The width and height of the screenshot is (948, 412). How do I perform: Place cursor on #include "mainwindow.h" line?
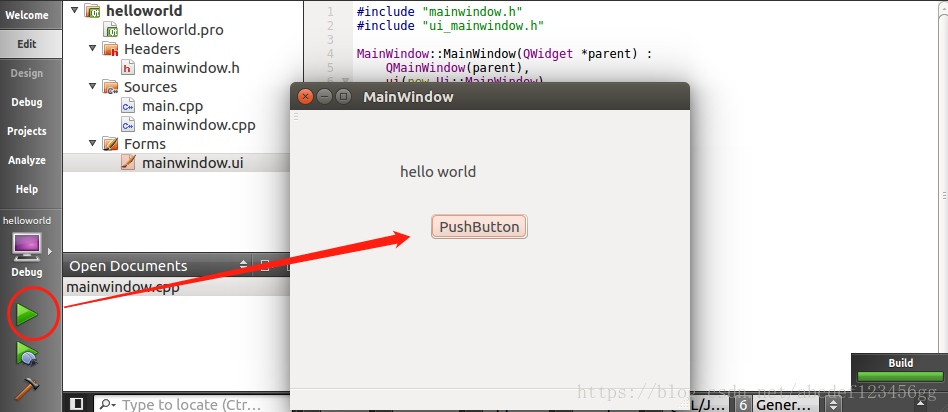point(440,11)
